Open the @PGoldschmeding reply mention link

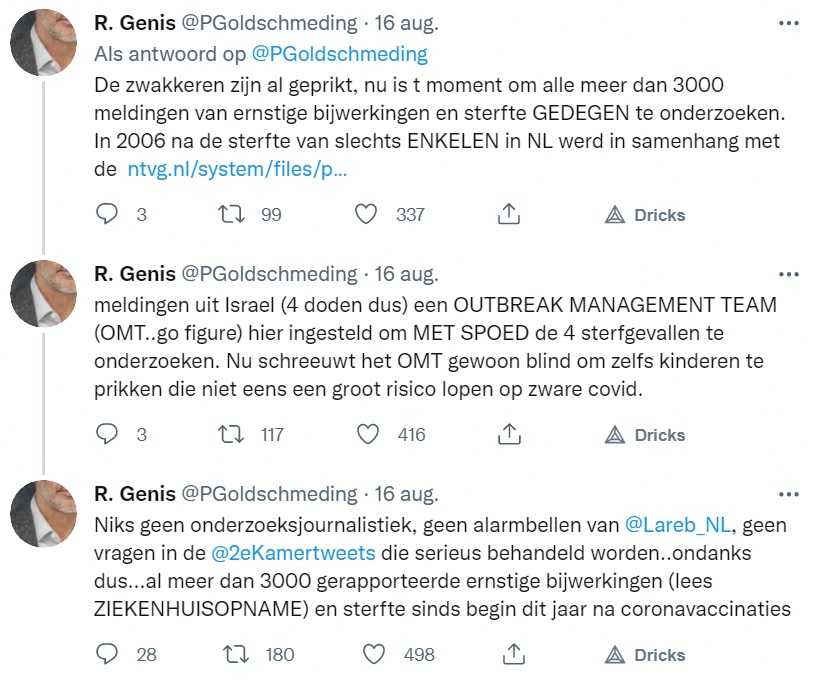pyautogui.click(x=339, y=54)
